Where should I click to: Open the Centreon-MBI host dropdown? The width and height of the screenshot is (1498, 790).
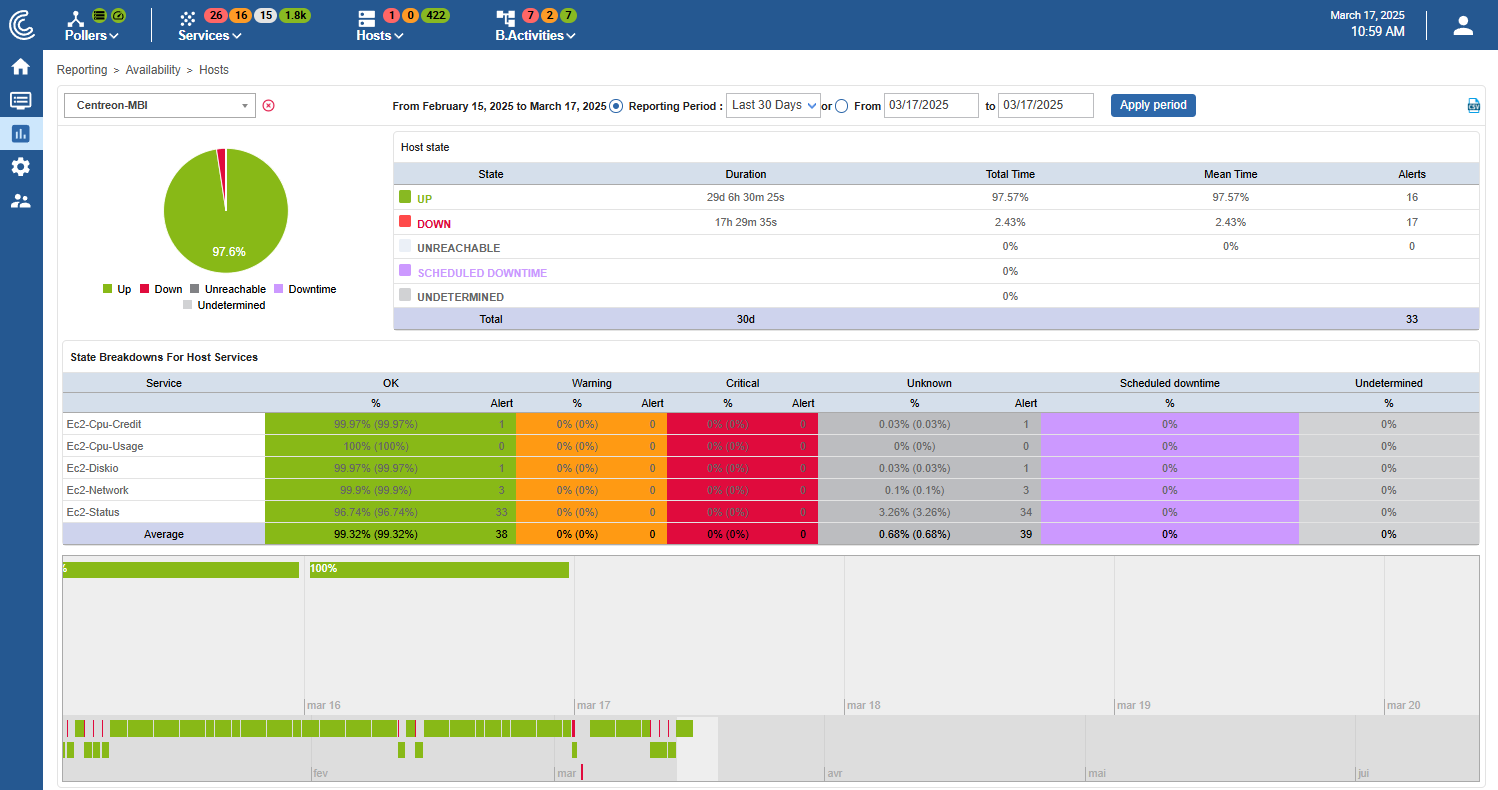point(160,105)
